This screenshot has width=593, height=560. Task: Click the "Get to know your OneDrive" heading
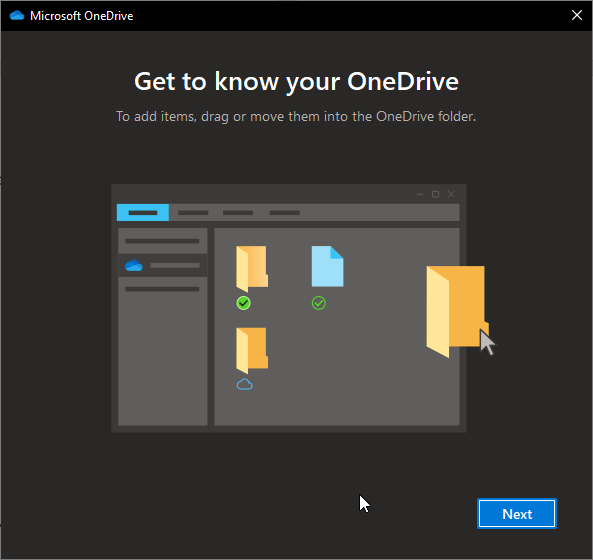[296, 82]
